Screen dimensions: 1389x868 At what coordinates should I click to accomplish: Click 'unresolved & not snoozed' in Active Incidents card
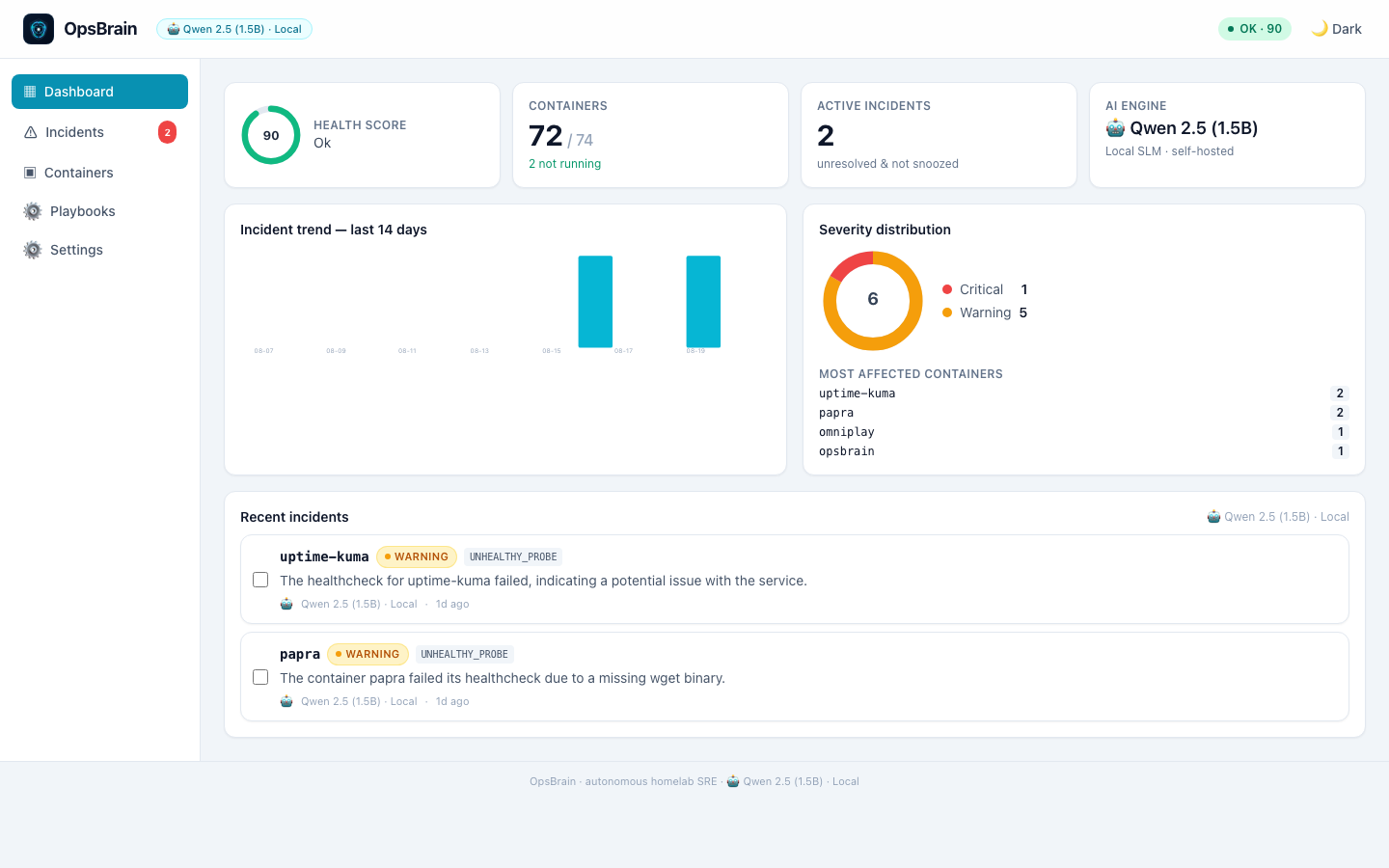pyautogui.click(x=887, y=164)
